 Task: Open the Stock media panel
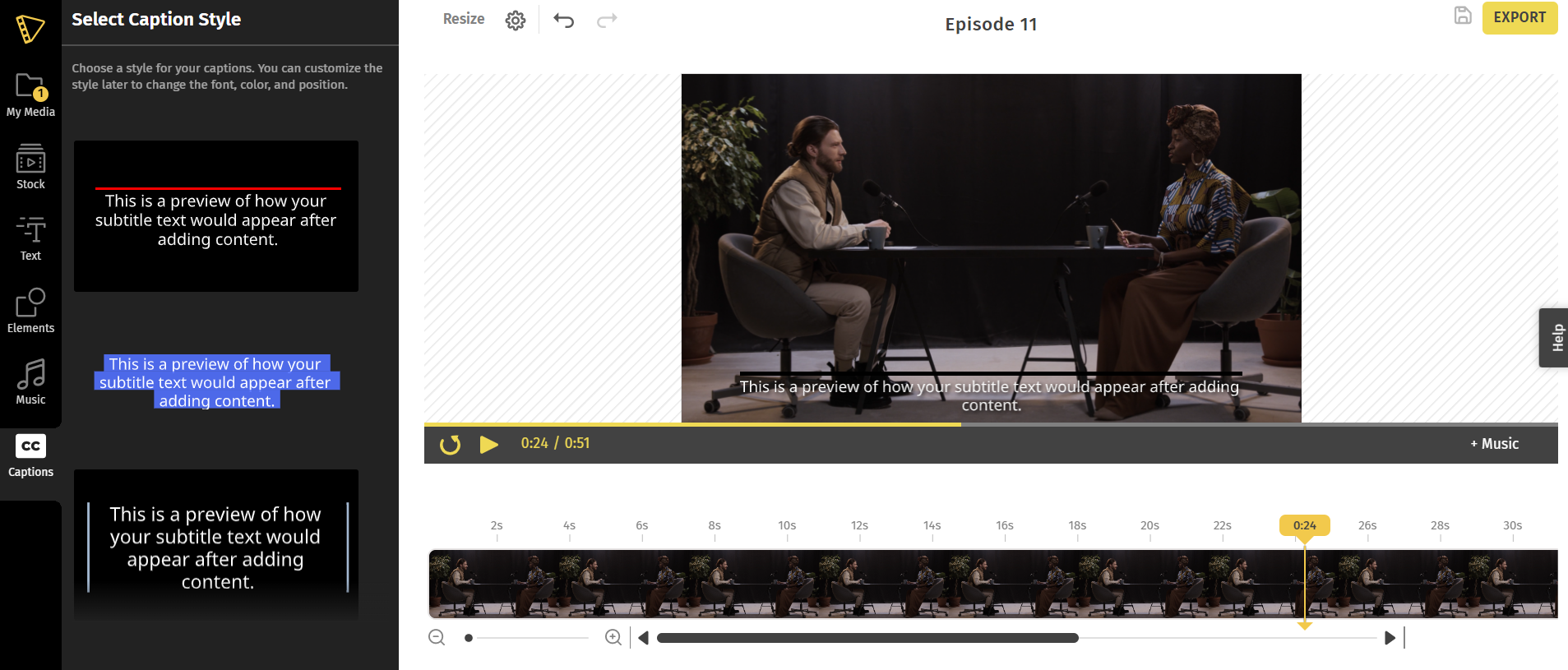click(x=30, y=166)
